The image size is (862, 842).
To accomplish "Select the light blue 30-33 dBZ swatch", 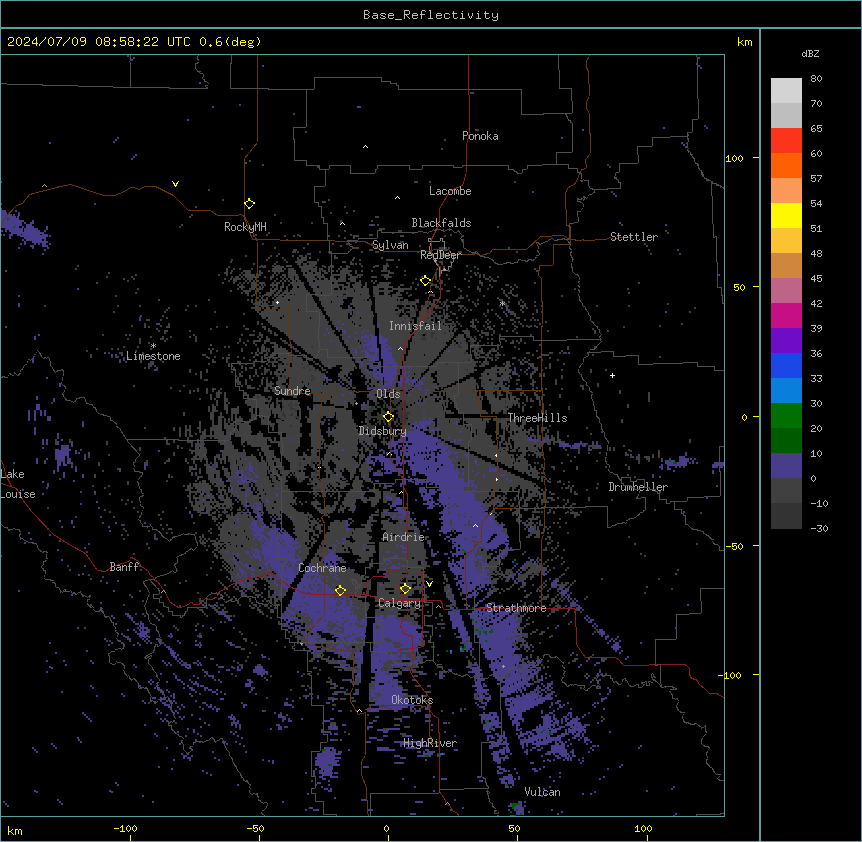I will pos(786,391).
